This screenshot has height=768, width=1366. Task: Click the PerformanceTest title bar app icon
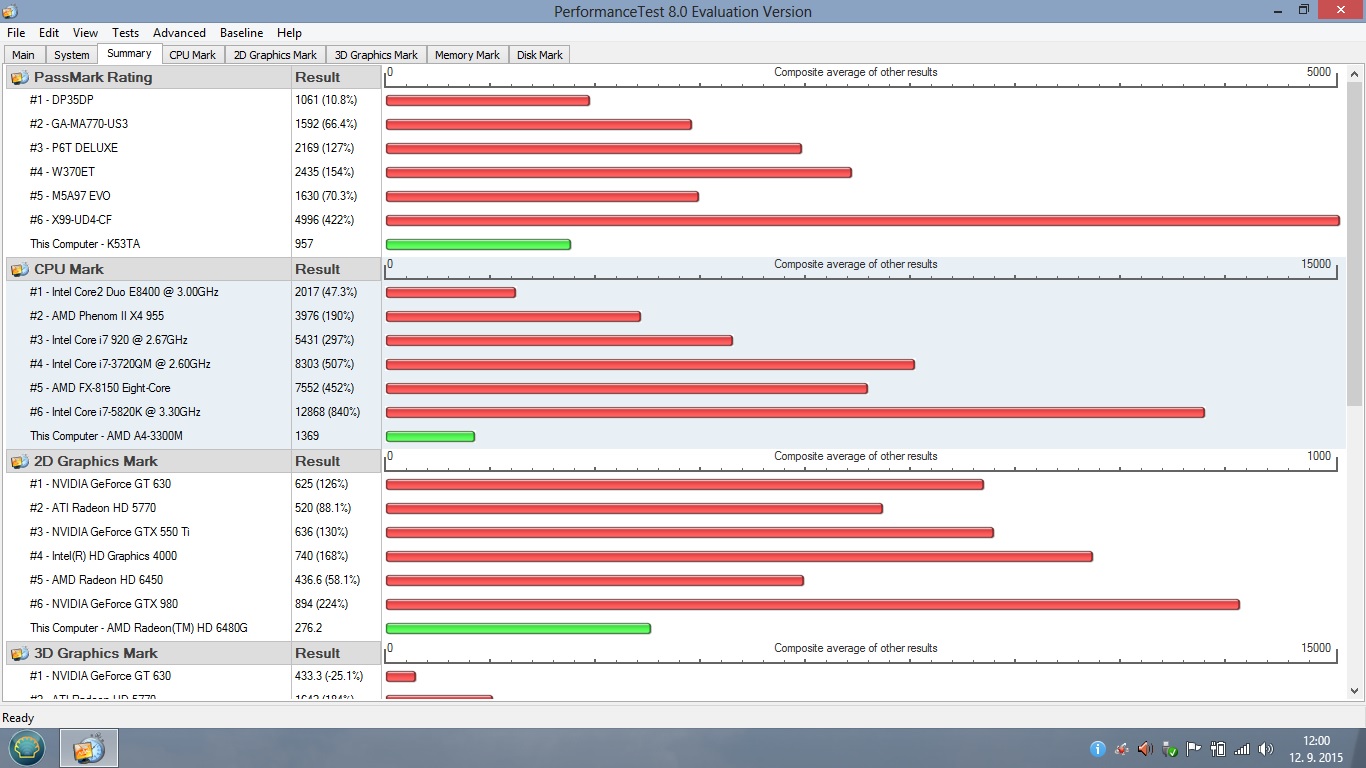pos(10,11)
